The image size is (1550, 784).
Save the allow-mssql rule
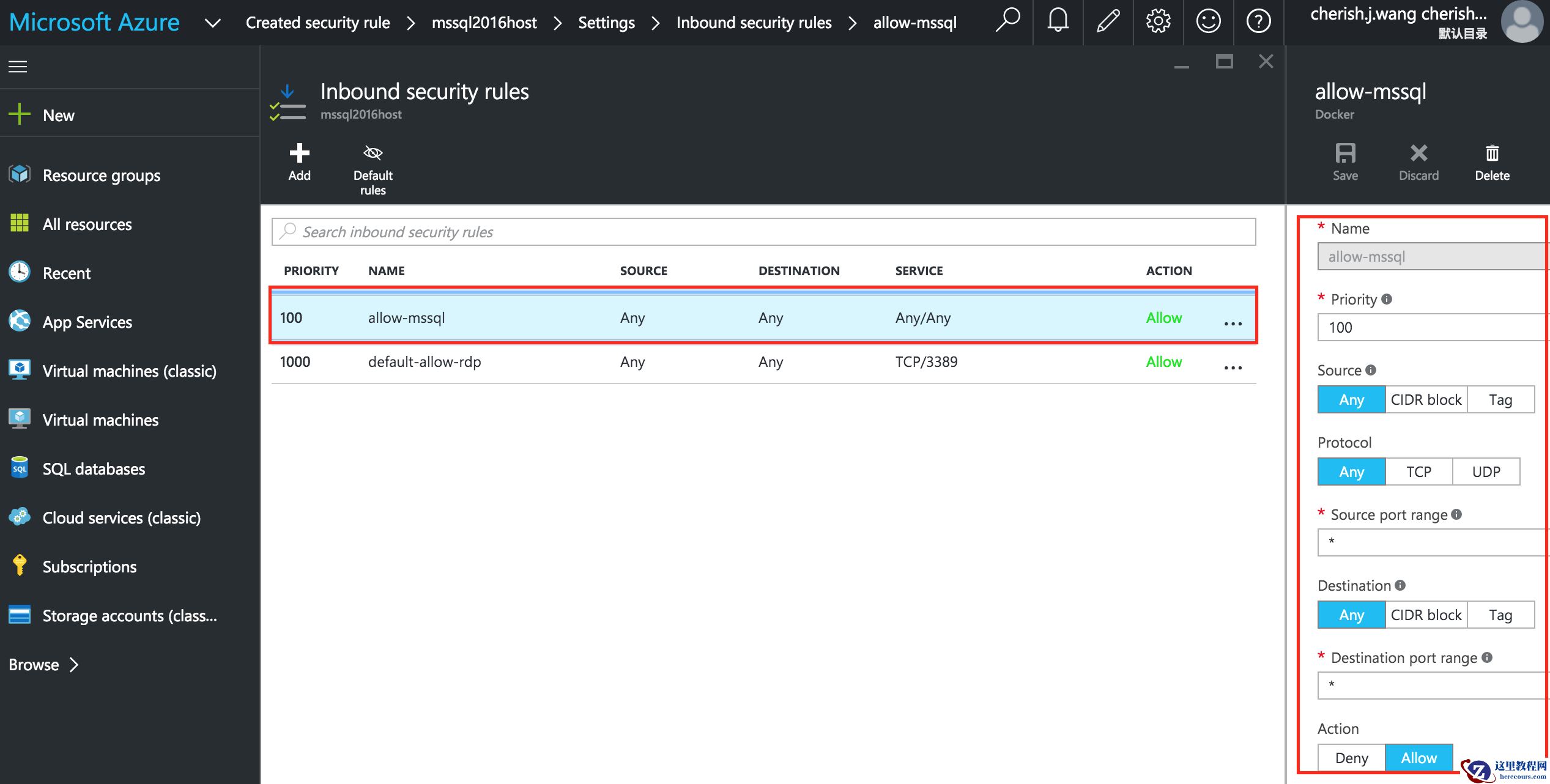point(1345,162)
